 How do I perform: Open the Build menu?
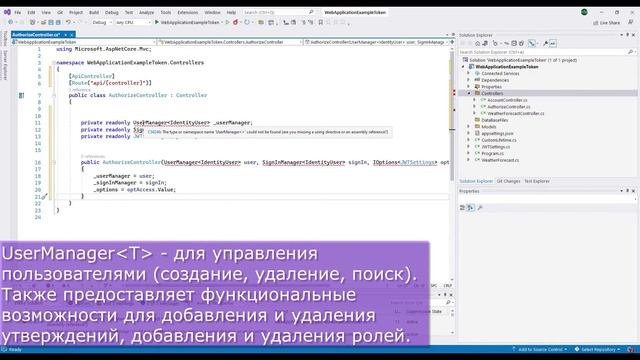[94, 12]
